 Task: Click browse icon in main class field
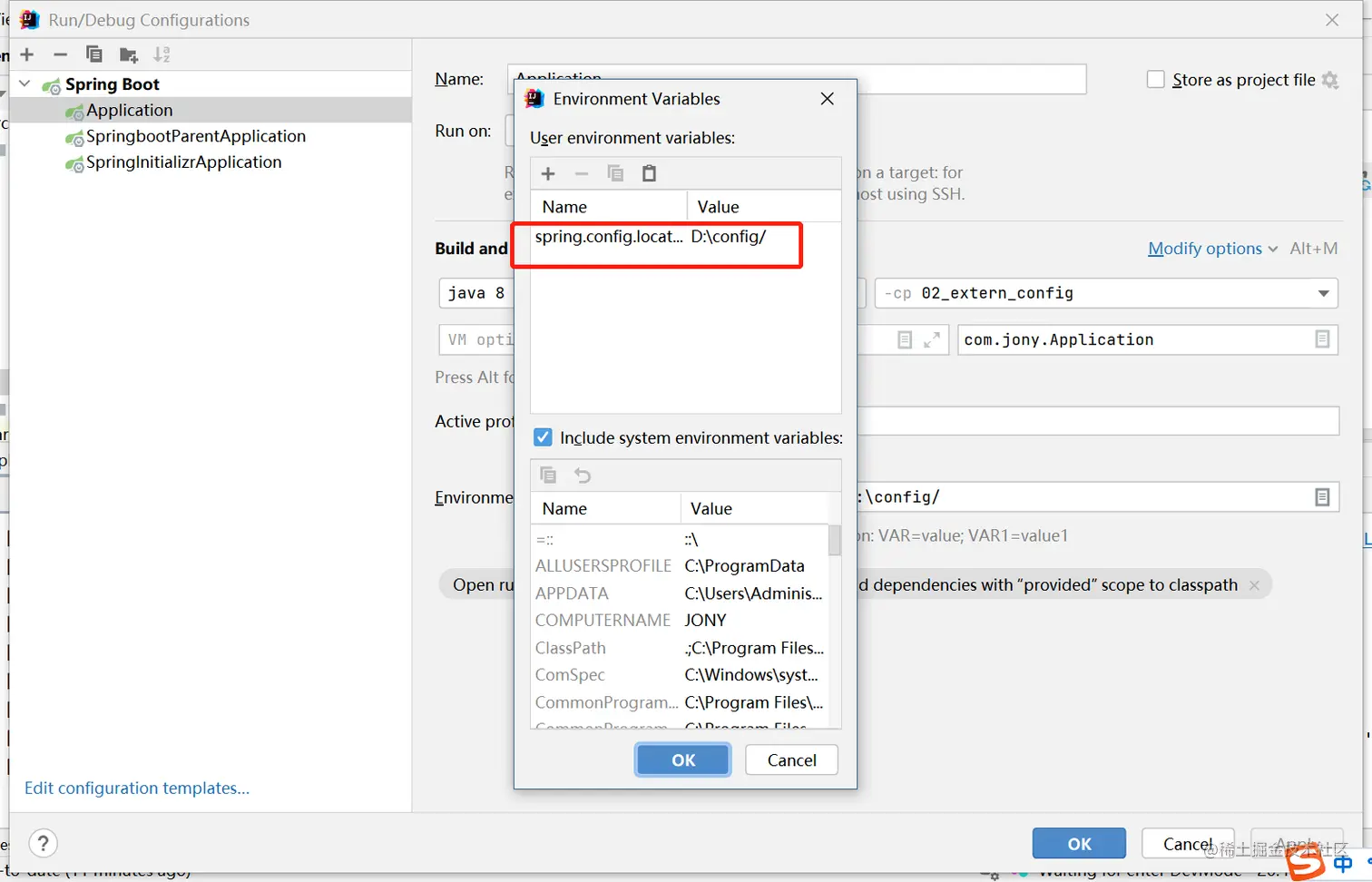coord(1322,339)
